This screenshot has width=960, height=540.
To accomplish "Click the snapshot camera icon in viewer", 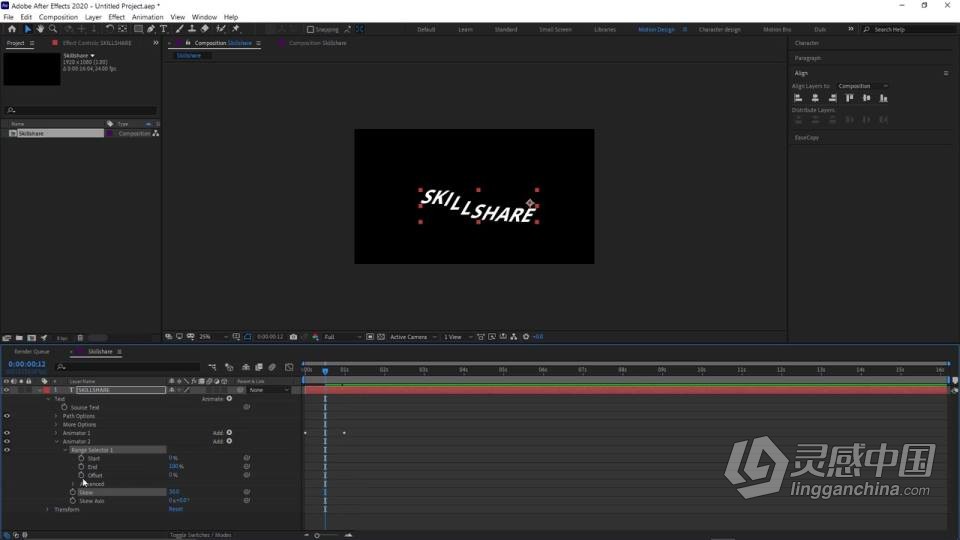I will tap(293, 337).
